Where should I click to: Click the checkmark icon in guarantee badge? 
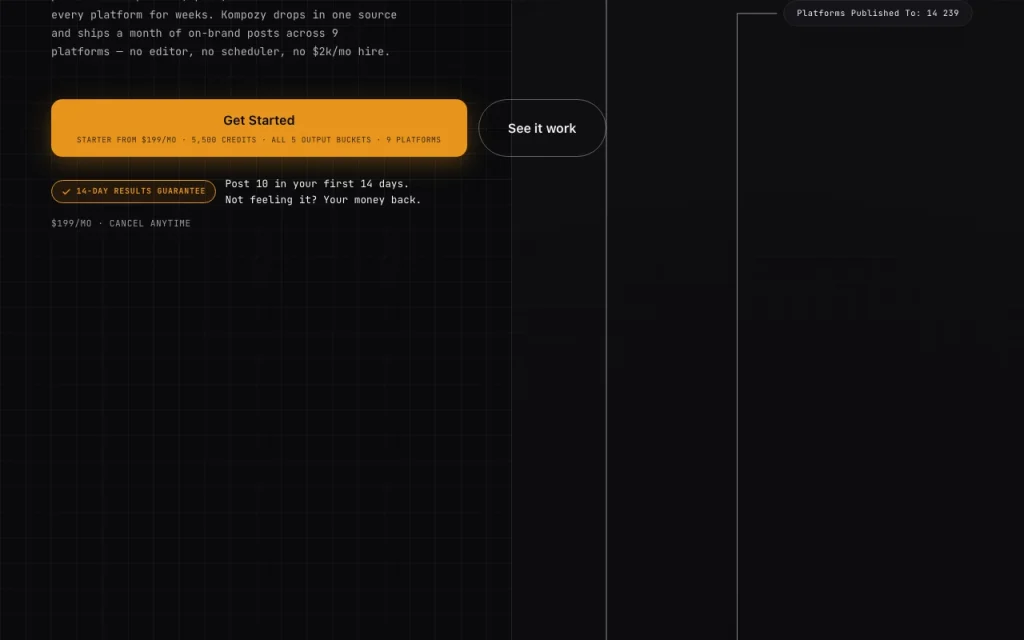66,191
